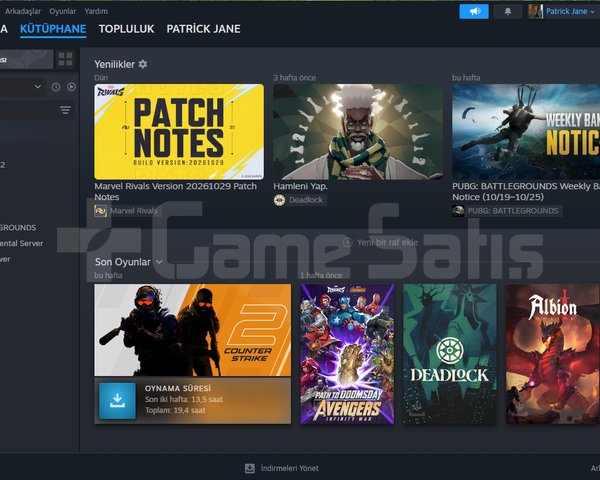Open the Deadlock game cover
This screenshot has width=600, height=480.
point(450,354)
